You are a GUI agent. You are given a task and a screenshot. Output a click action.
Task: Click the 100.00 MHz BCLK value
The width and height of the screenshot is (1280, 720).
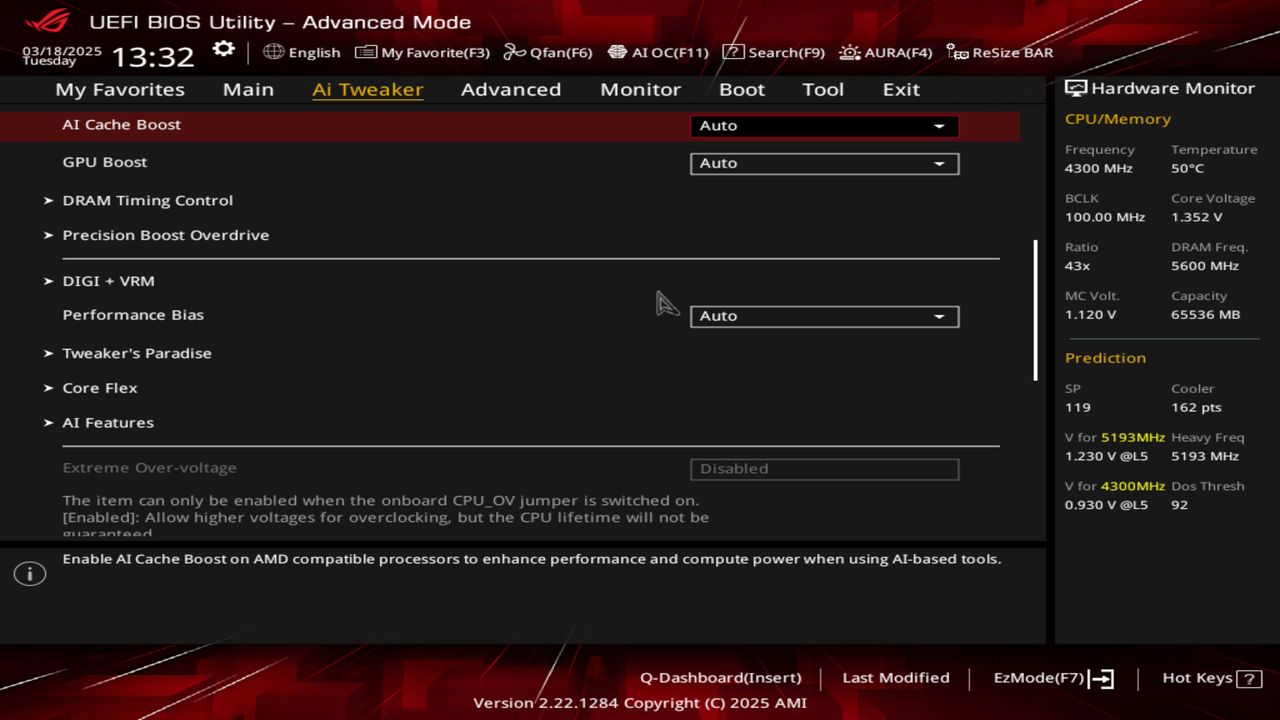click(1105, 217)
